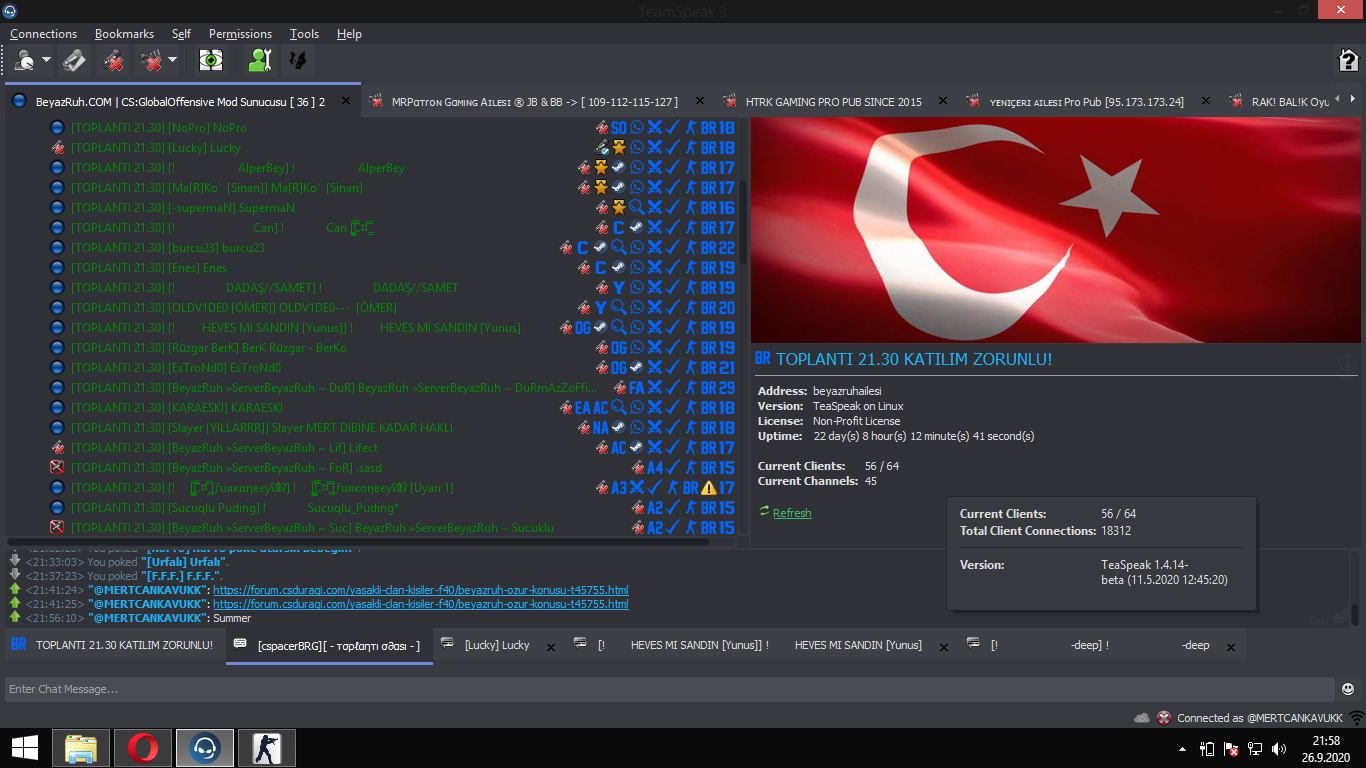Open the volume control in system tray
Screen dimensions: 1366x768
coord(1279,749)
